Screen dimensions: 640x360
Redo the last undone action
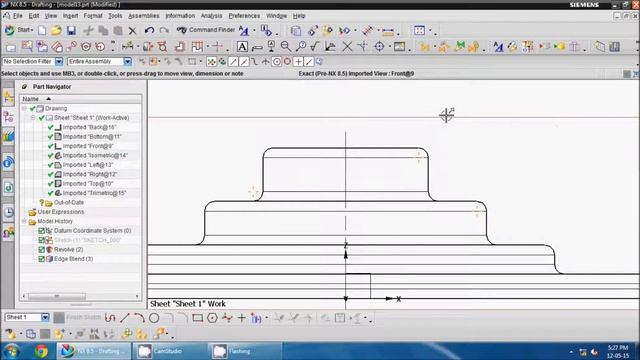[x=164, y=30]
